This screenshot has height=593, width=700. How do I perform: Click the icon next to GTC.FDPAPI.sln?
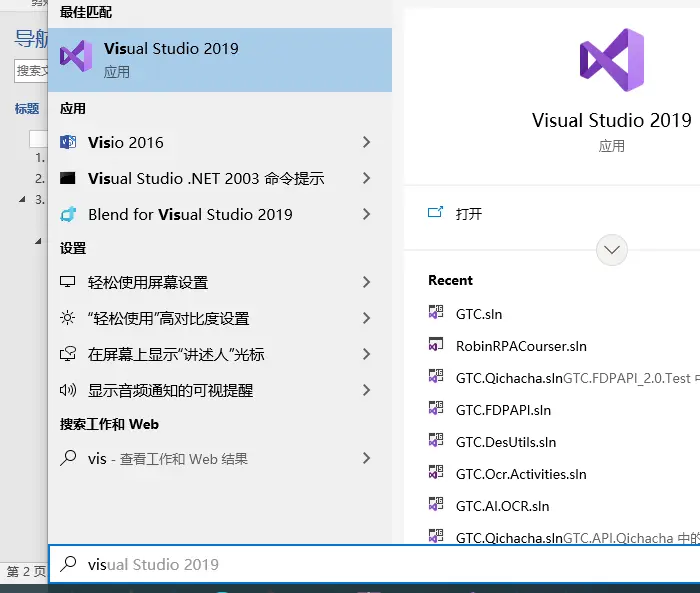pos(436,408)
